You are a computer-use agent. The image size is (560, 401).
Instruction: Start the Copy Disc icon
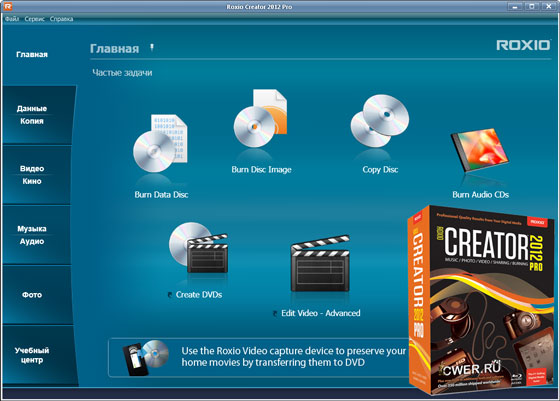pos(380,121)
